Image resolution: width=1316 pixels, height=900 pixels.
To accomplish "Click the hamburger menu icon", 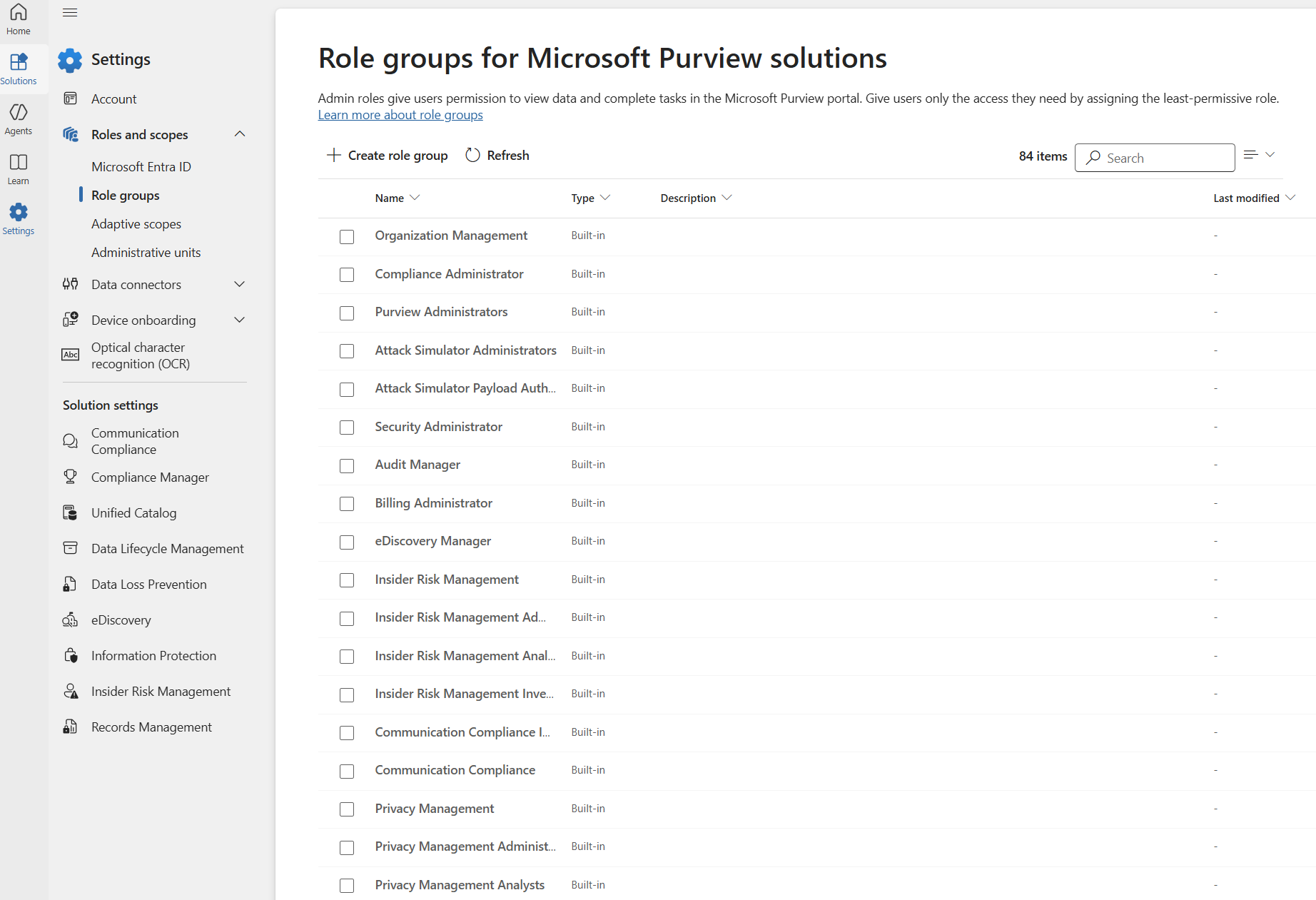I will point(69,12).
